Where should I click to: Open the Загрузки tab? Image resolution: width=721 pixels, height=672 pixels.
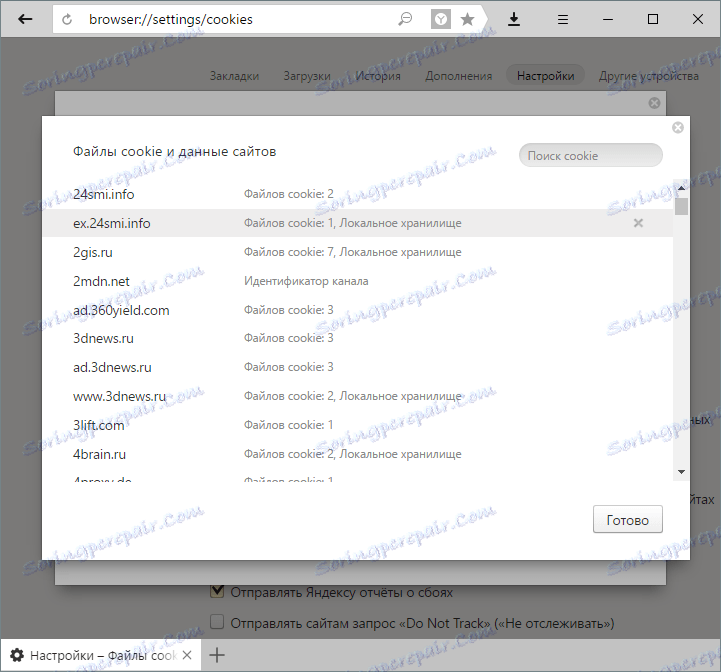(x=307, y=76)
